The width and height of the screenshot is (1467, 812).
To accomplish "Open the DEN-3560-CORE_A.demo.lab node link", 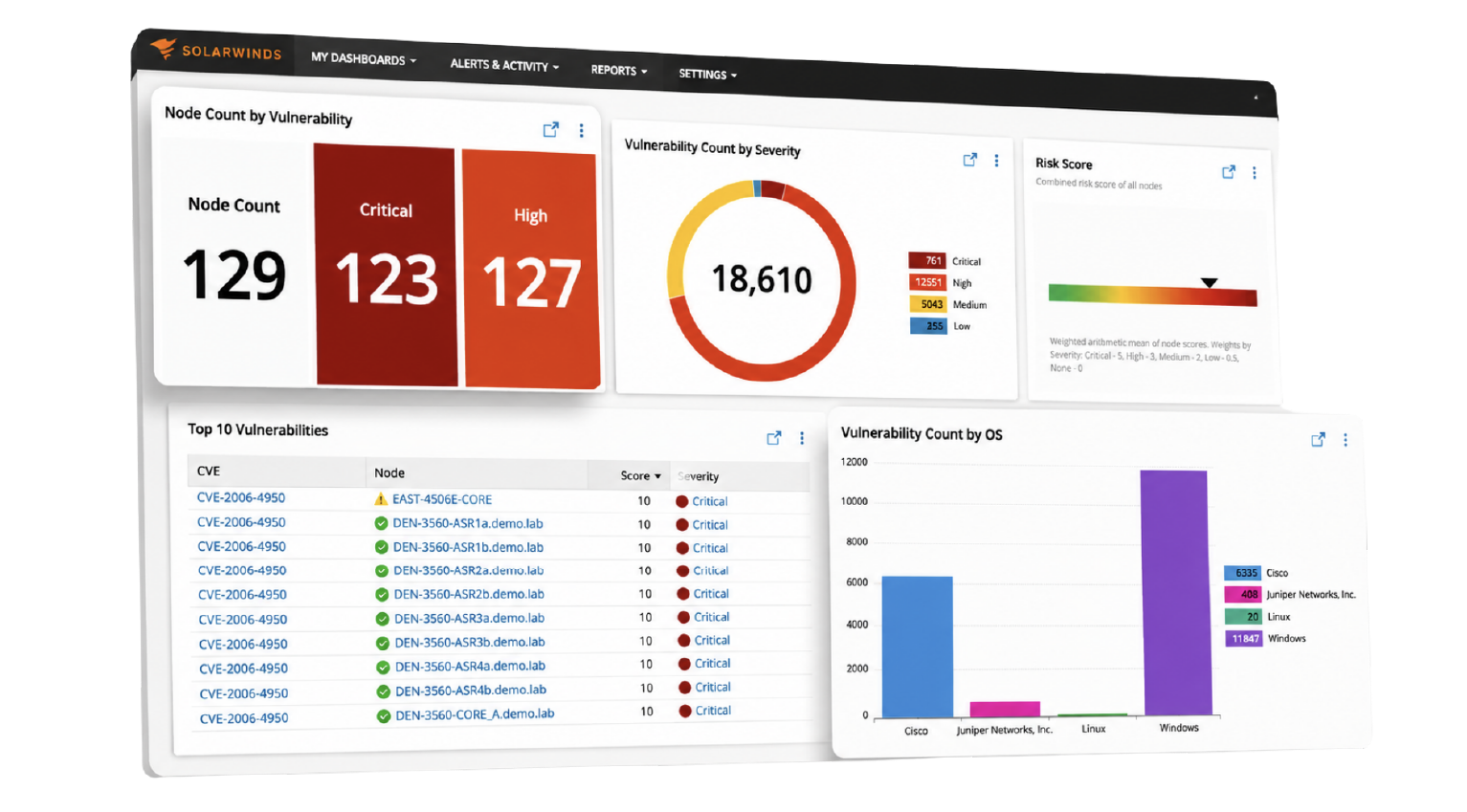I will 475,713.
